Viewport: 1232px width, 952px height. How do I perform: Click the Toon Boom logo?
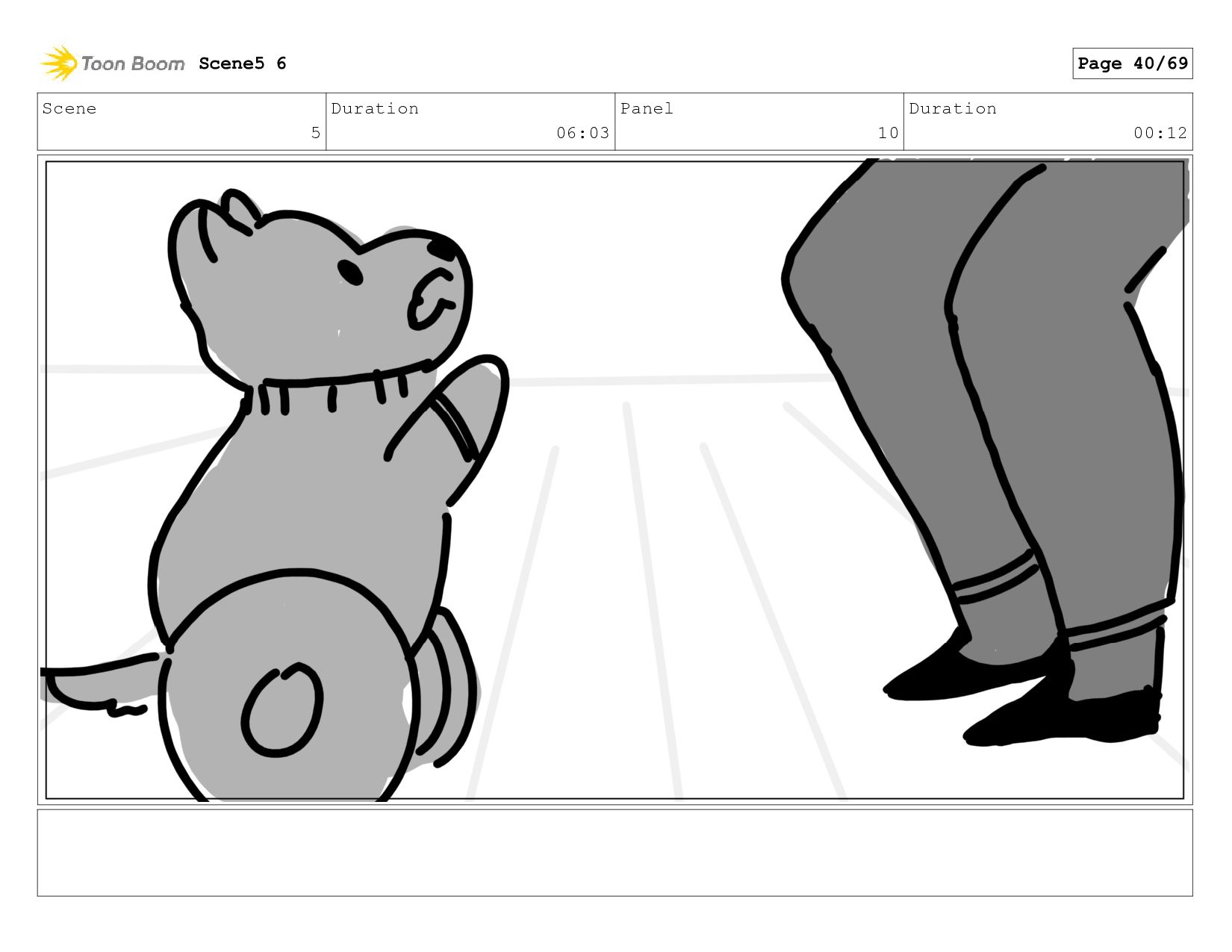[x=112, y=63]
